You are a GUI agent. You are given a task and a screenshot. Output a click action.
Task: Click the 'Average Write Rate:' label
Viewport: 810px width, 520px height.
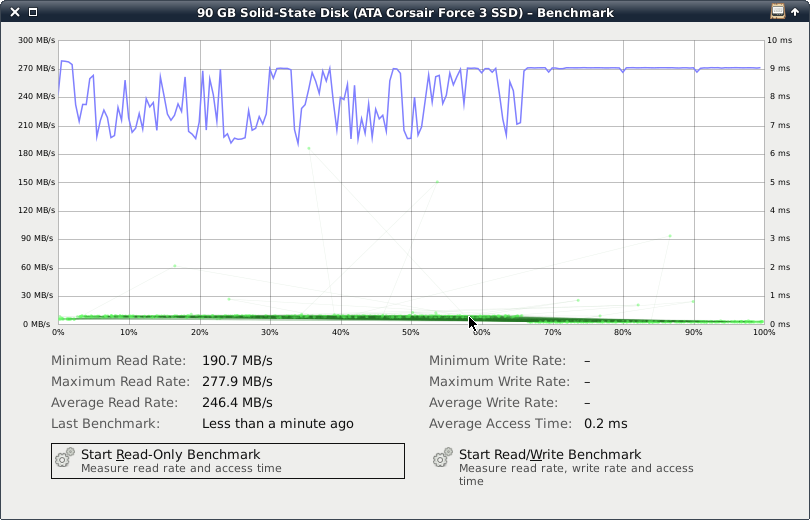pos(493,403)
